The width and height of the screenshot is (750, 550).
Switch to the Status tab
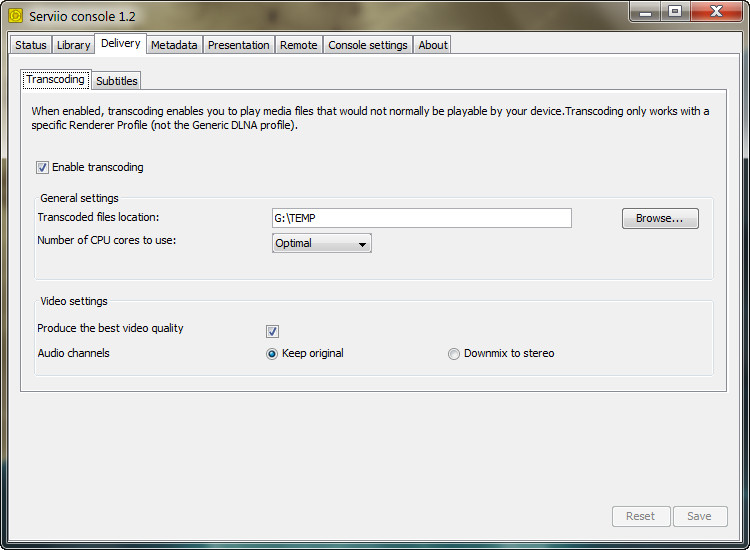tap(31, 45)
